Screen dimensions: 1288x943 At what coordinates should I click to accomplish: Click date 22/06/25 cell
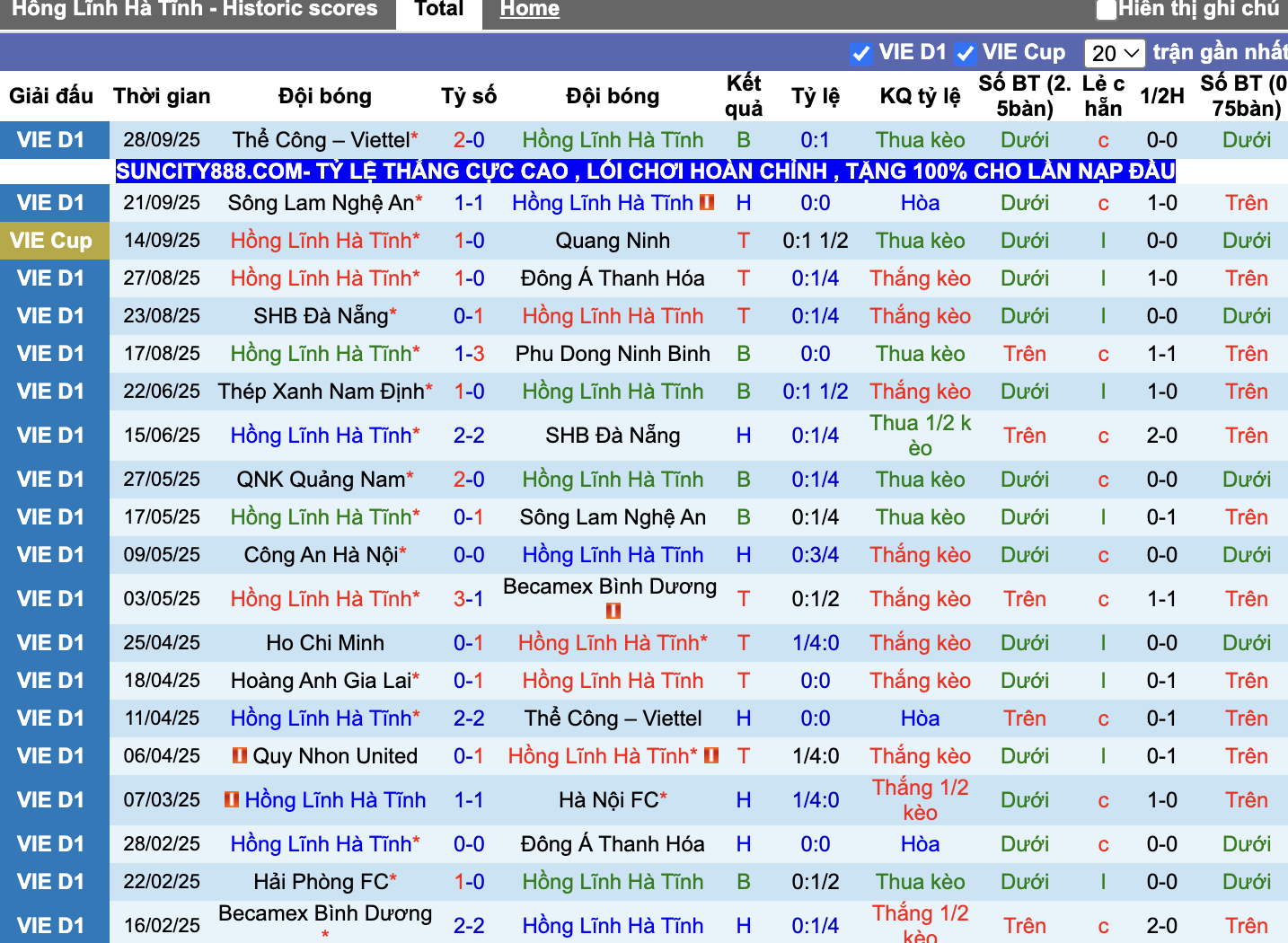162,392
